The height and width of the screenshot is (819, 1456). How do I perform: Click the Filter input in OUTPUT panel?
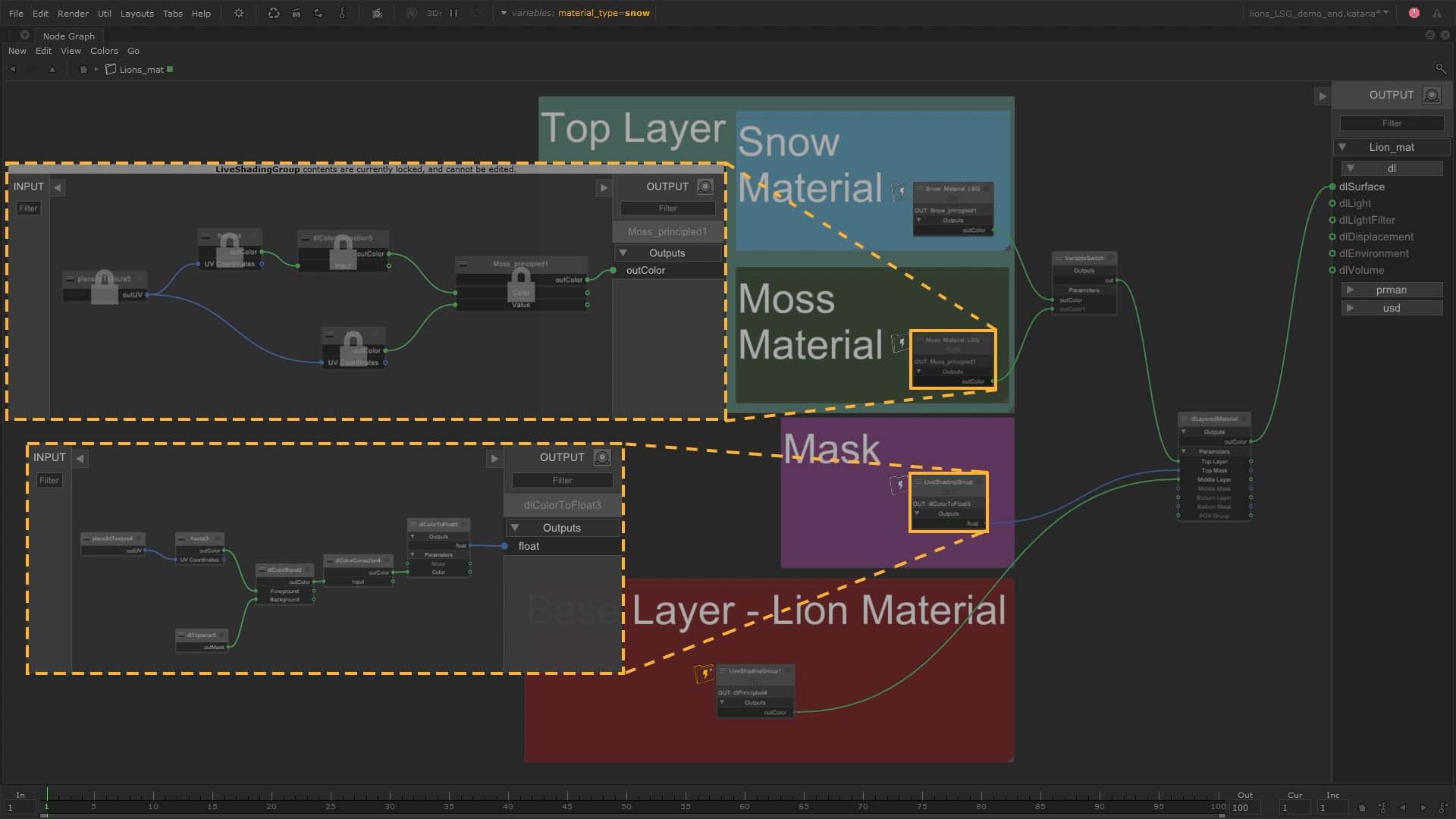click(1392, 122)
